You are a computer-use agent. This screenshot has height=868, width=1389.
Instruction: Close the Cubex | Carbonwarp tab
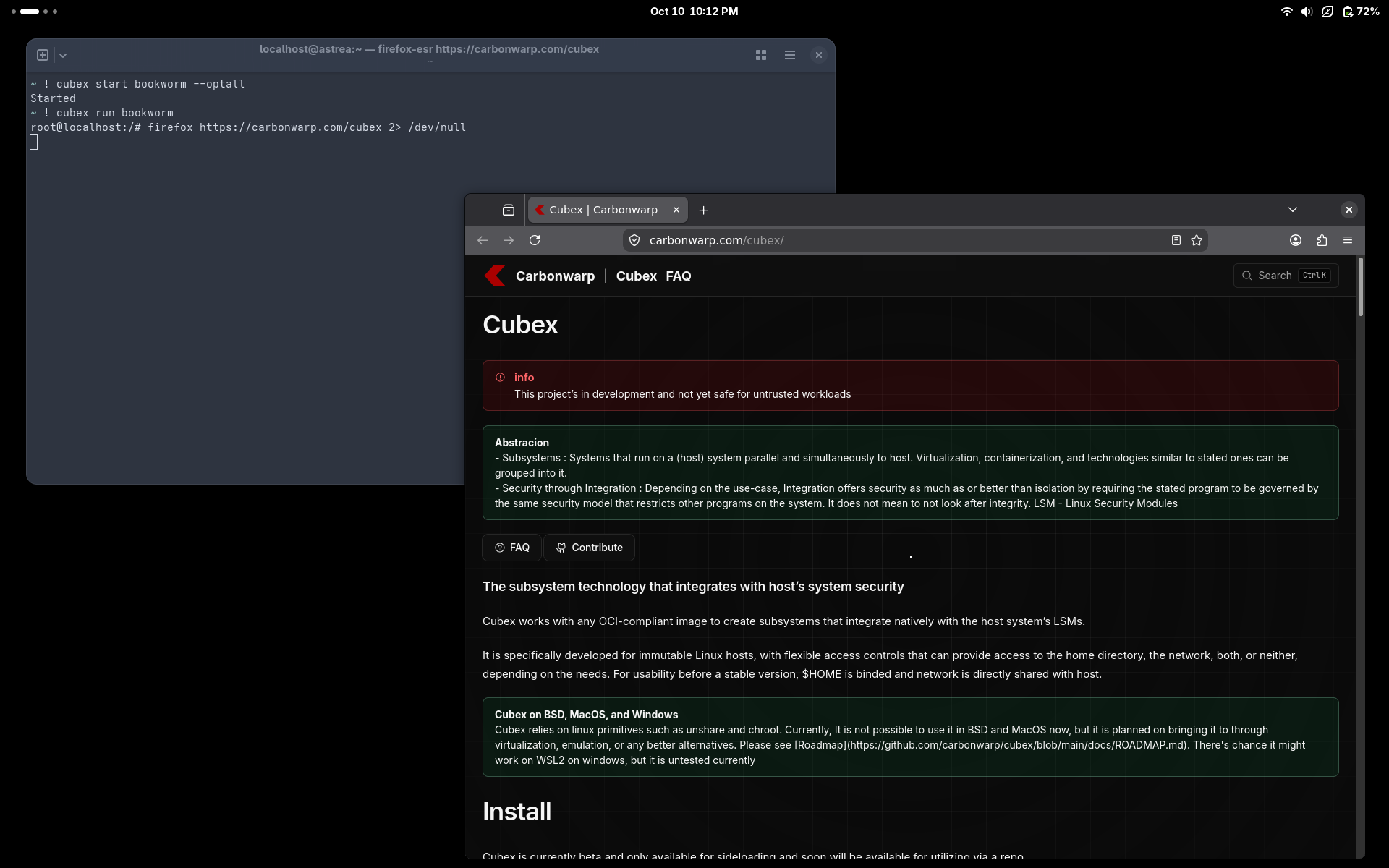pos(676,210)
